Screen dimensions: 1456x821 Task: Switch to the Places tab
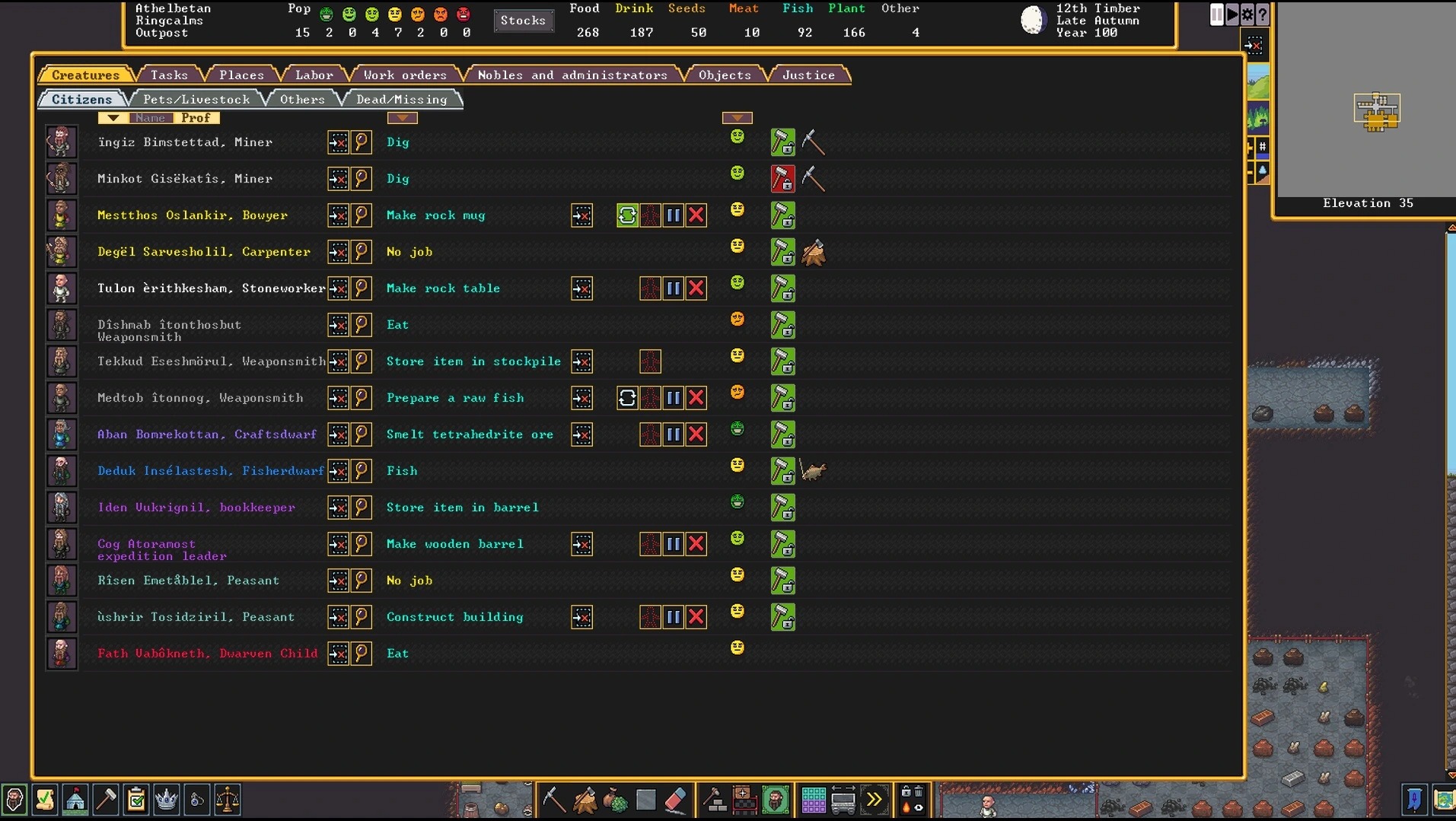pyautogui.click(x=241, y=75)
